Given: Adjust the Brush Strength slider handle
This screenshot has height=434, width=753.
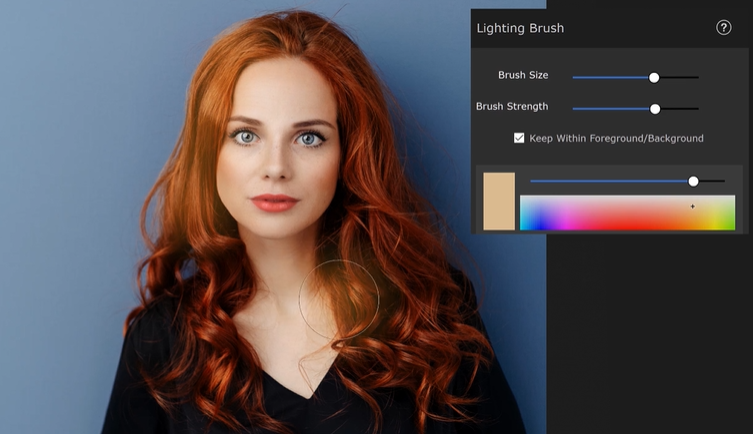Looking at the screenshot, I should (x=655, y=109).
